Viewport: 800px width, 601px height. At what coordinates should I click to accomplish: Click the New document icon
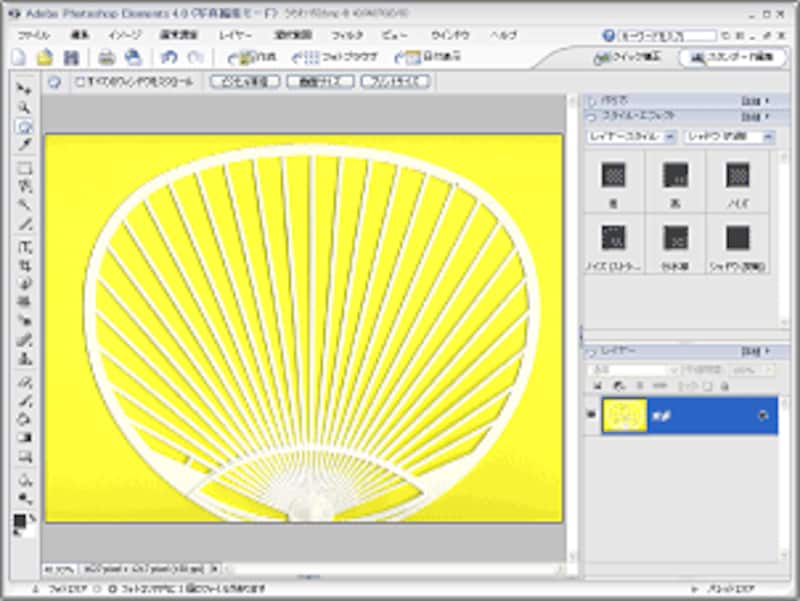click(18, 57)
